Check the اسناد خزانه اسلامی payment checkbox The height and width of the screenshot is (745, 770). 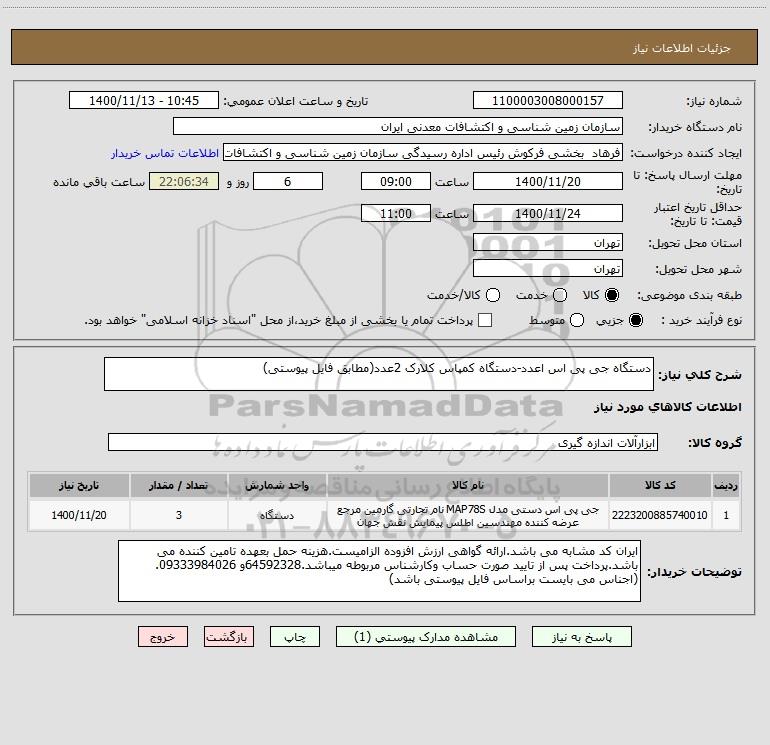[x=485, y=320]
